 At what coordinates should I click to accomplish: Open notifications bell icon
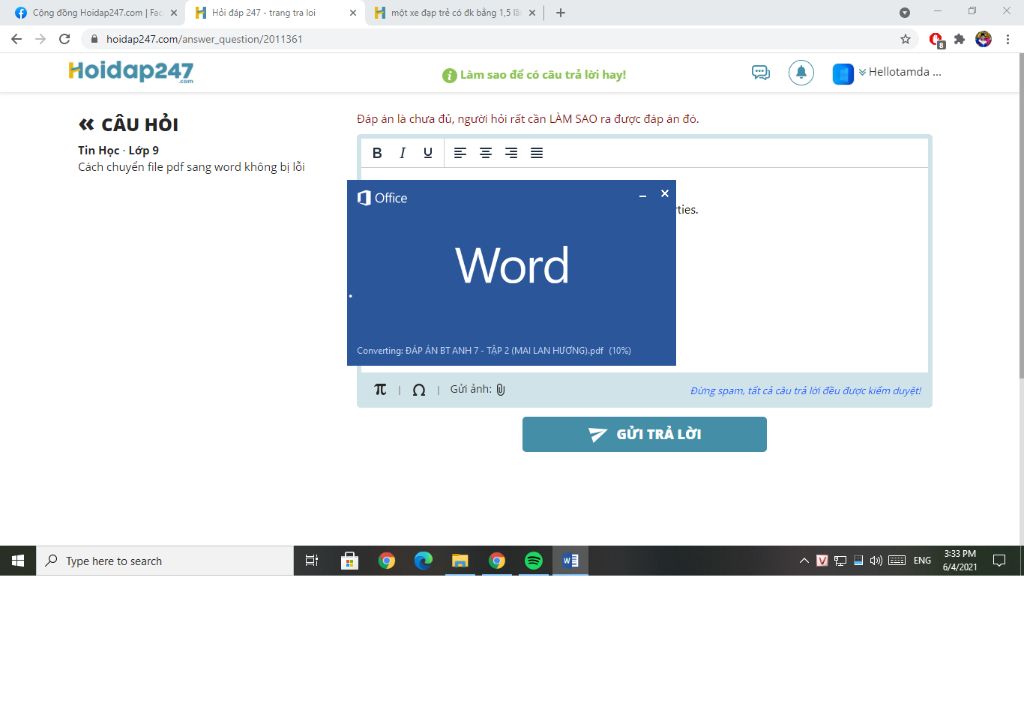coord(801,72)
